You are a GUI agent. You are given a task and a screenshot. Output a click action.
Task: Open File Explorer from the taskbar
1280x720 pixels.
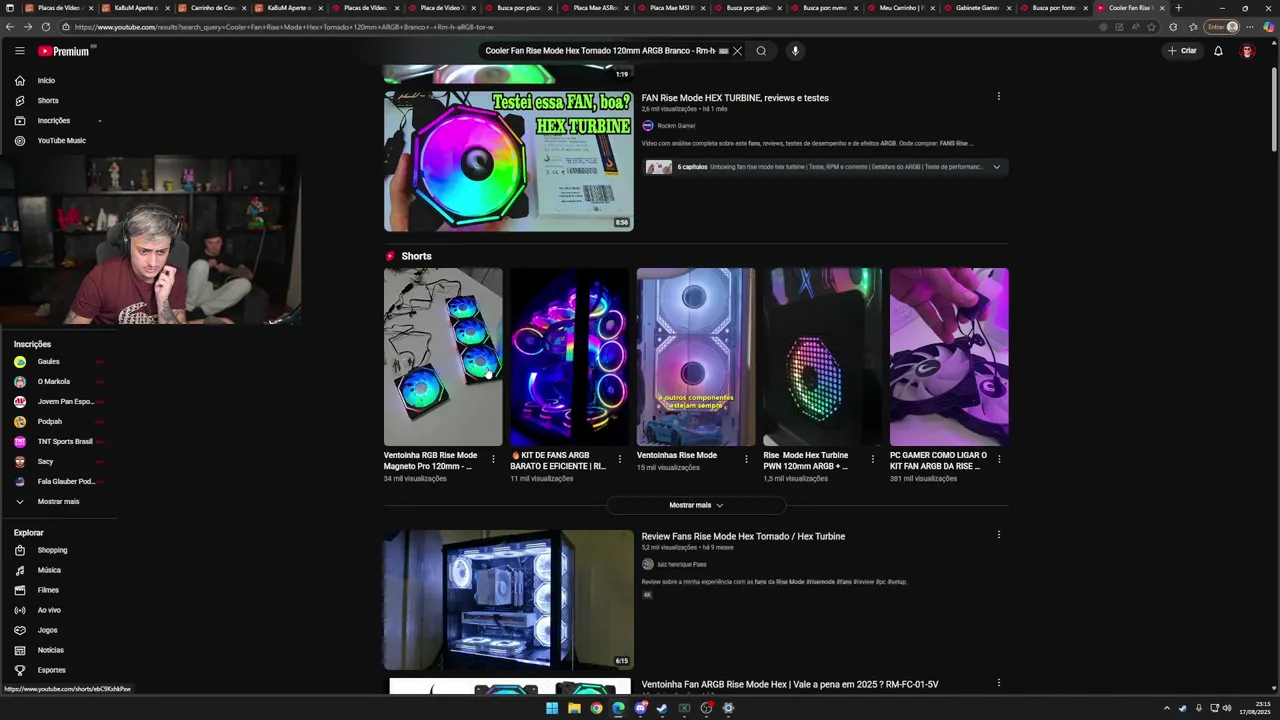click(574, 708)
